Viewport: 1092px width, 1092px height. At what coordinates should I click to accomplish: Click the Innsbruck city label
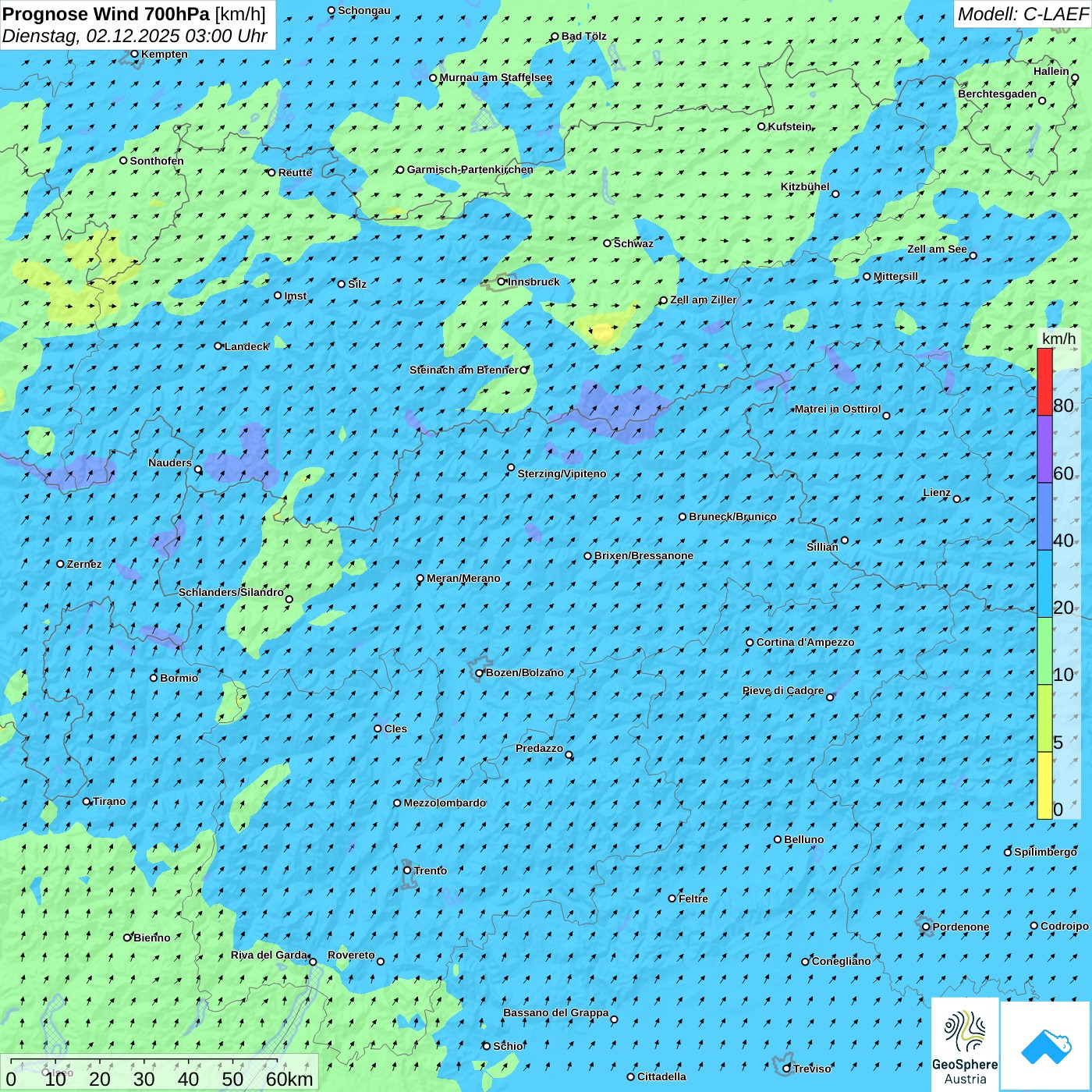534,282
